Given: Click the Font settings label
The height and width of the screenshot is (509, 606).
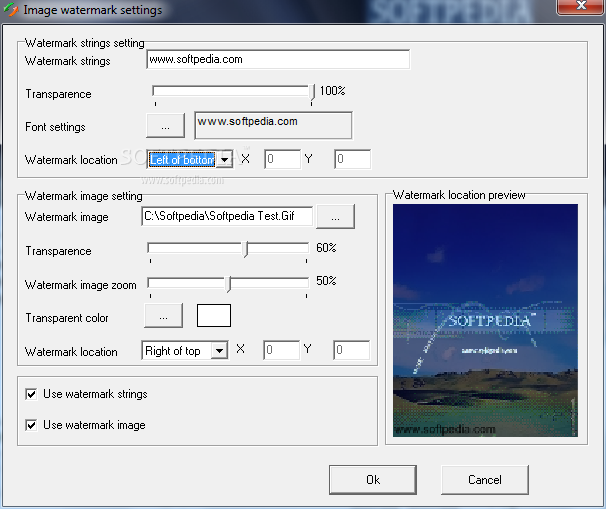Looking at the screenshot, I should 55,127.
